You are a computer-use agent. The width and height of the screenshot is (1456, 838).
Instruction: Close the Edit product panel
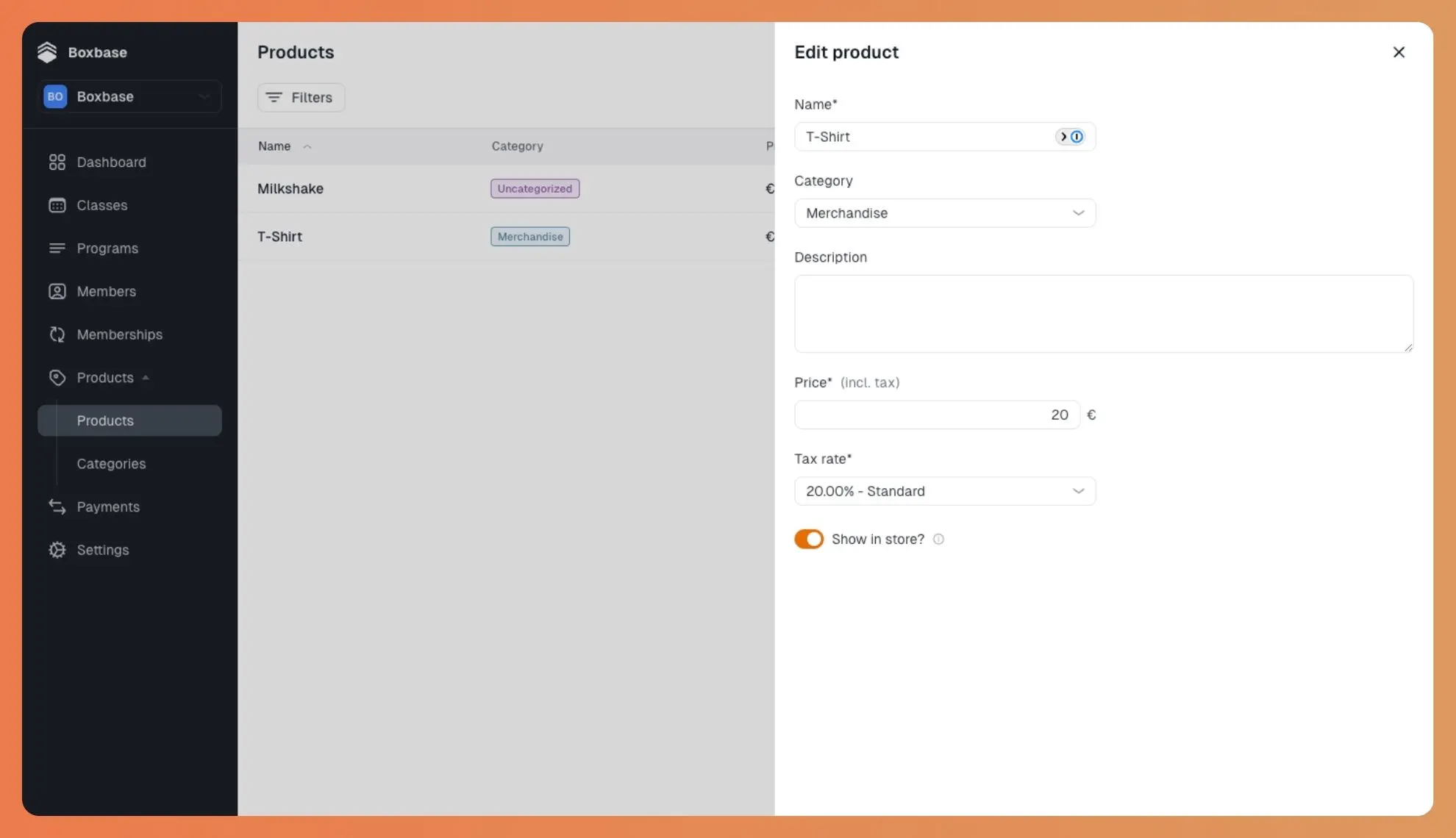1399,52
